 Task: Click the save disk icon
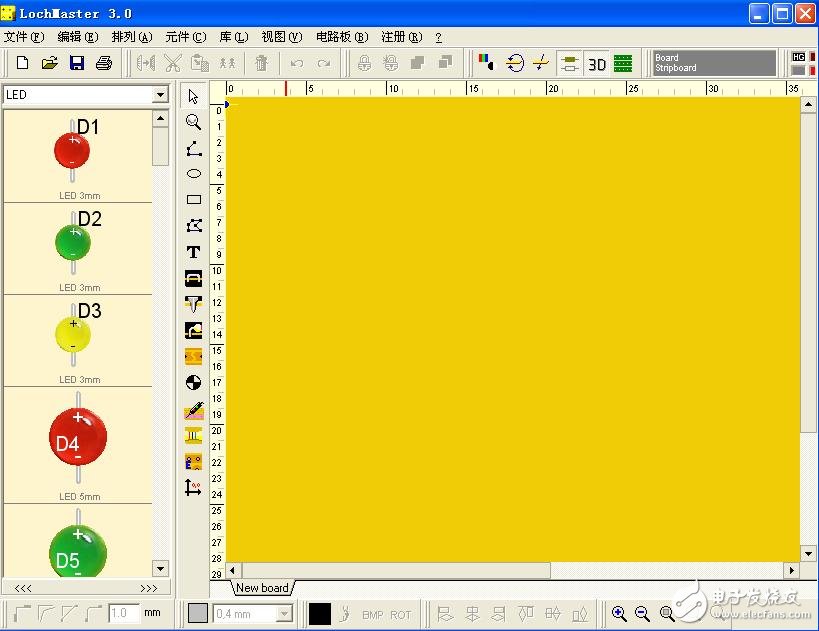point(76,63)
